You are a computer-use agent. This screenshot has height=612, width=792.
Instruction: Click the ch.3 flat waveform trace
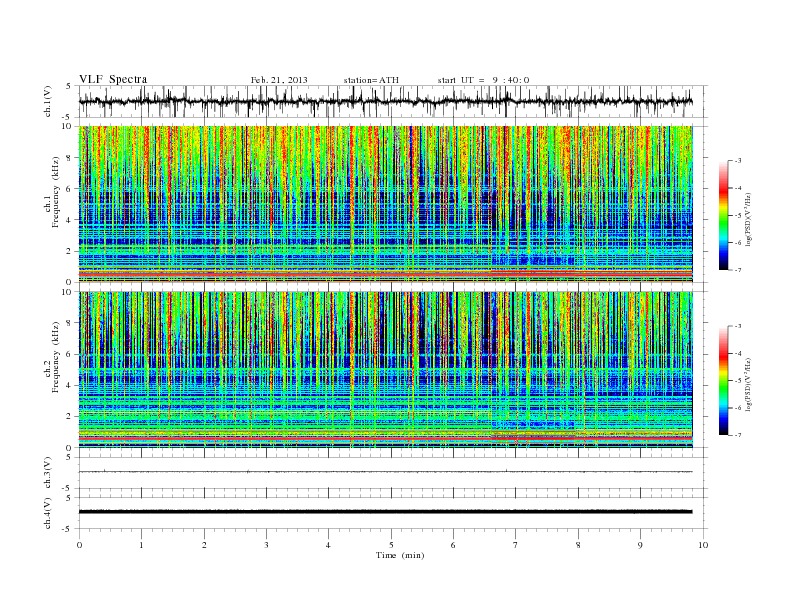coord(385,472)
